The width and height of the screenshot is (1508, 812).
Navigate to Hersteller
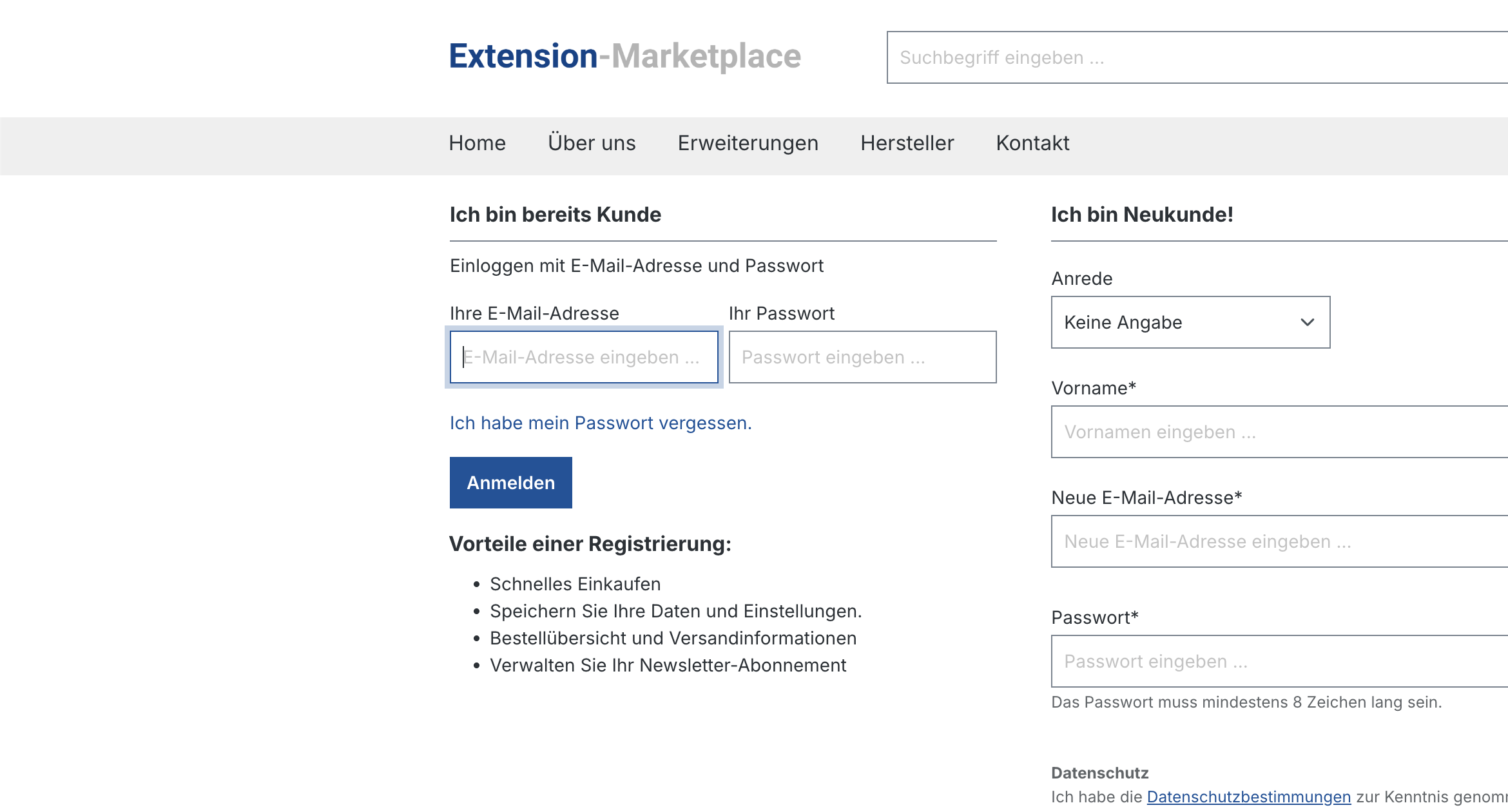[x=907, y=143]
